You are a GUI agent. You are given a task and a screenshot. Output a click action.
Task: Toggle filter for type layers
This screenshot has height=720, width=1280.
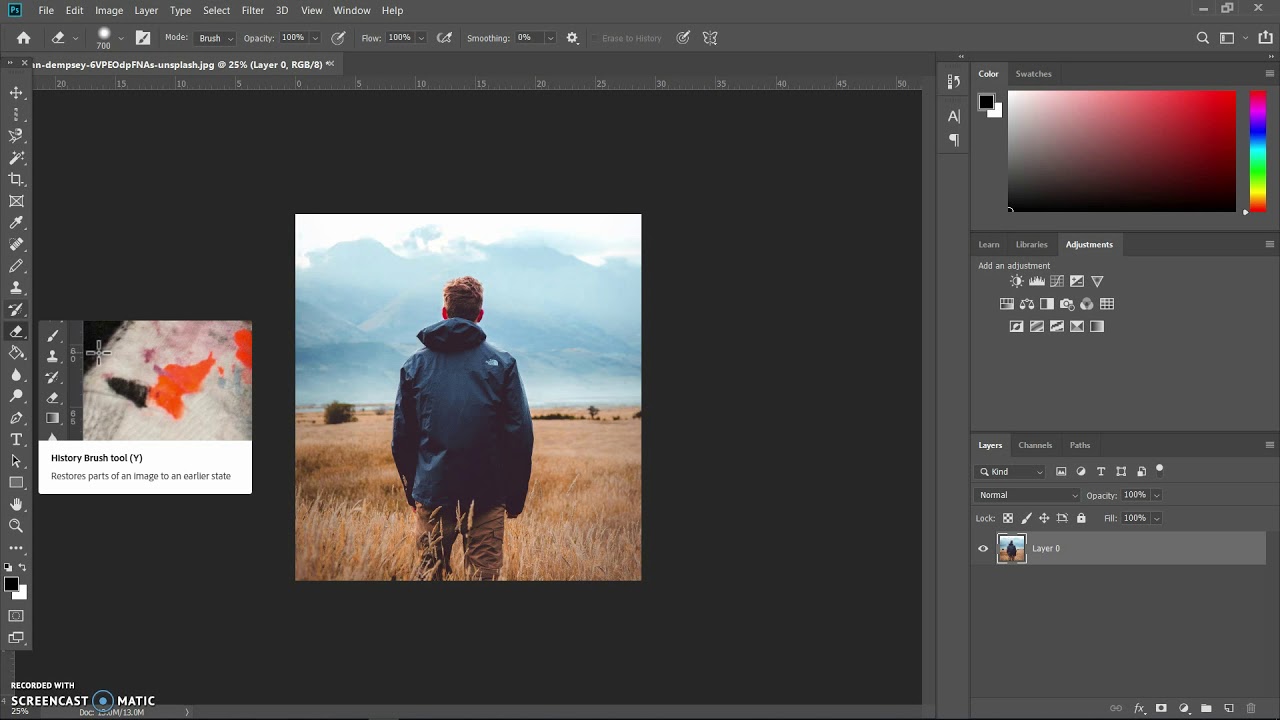[x=1101, y=472]
